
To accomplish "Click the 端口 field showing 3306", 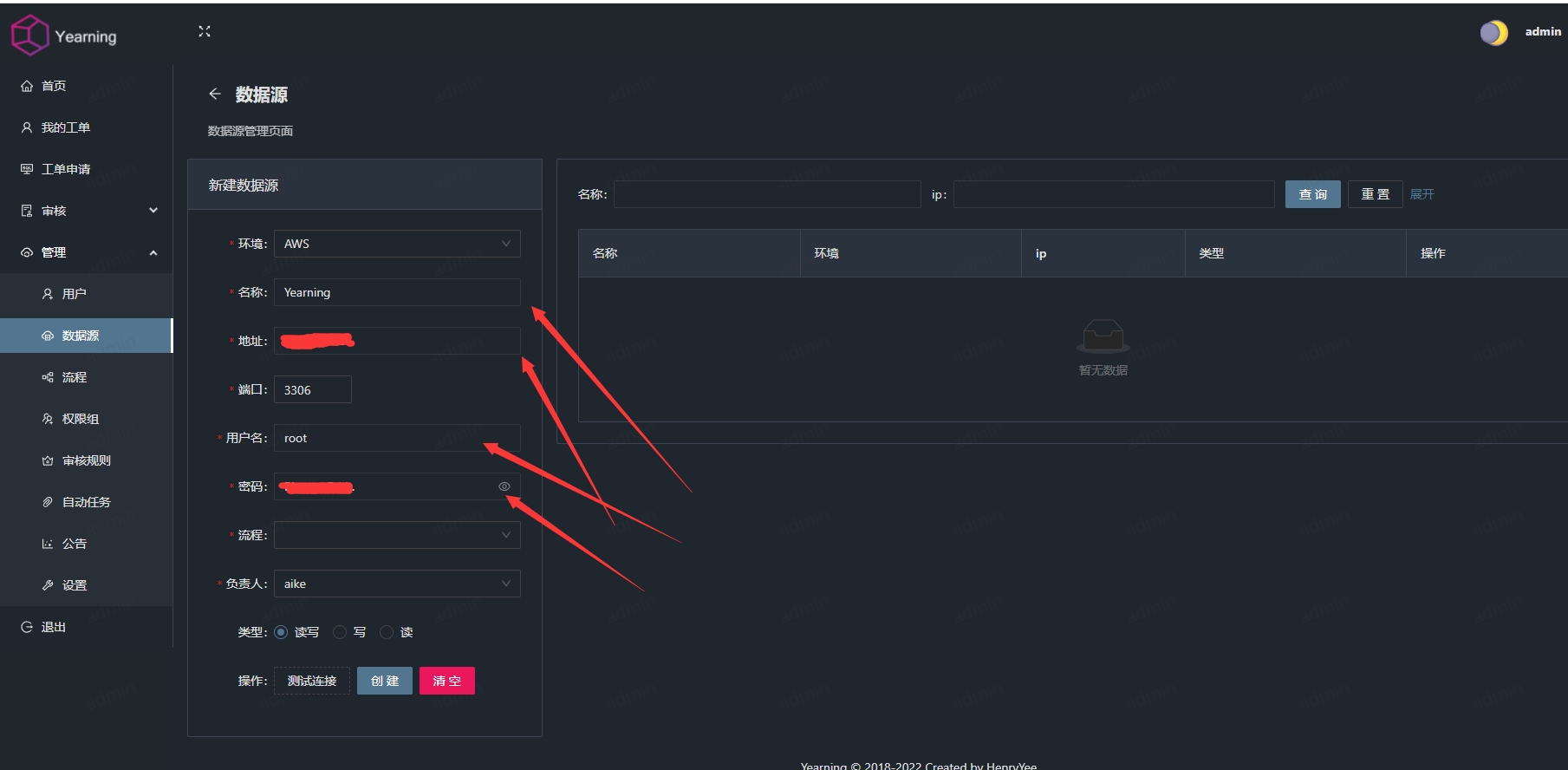I will (x=313, y=389).
